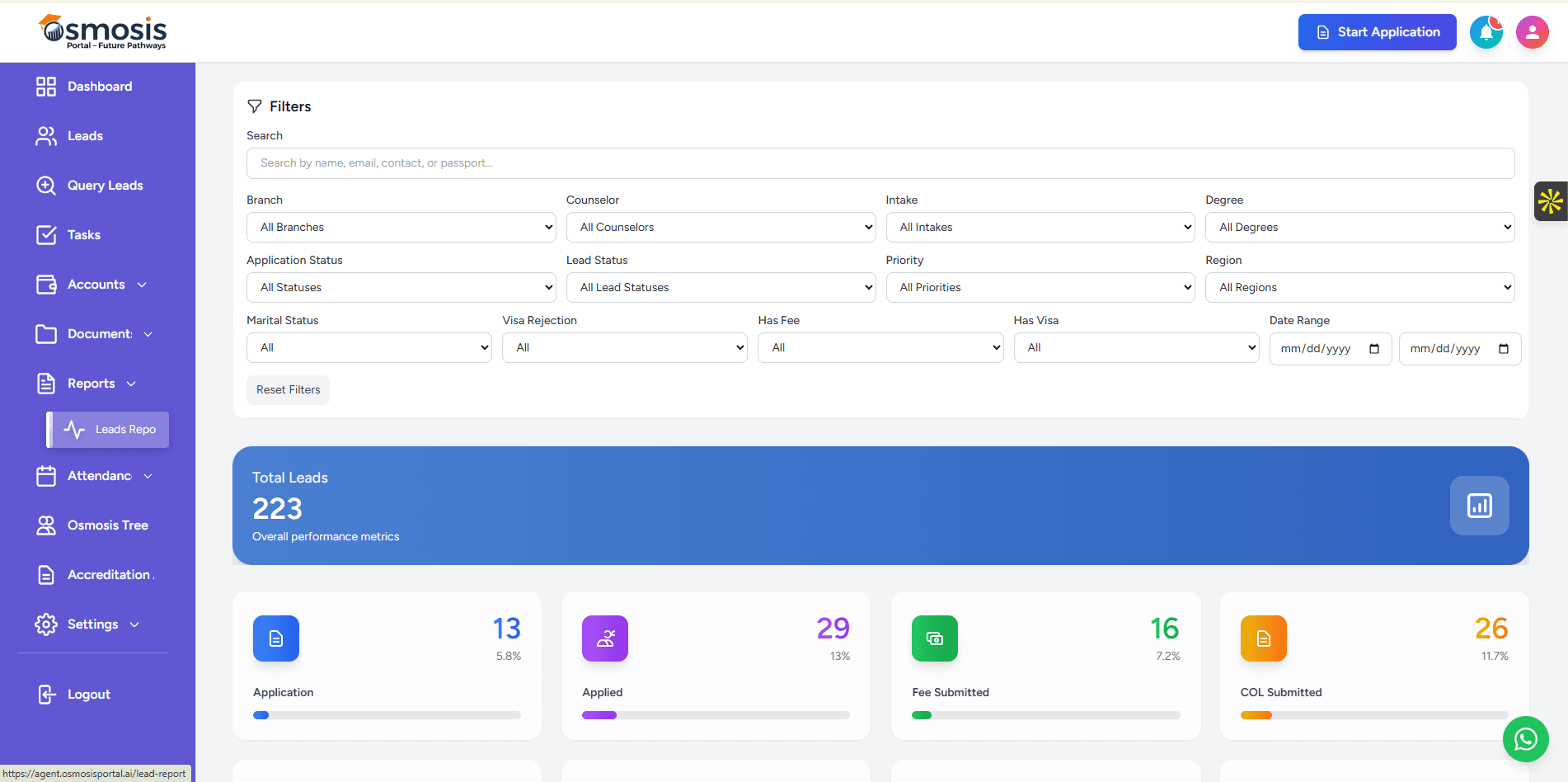Open the All Branches dropdown
The height and width of the screenshot is (782, 1568).
tap(401, 227)
